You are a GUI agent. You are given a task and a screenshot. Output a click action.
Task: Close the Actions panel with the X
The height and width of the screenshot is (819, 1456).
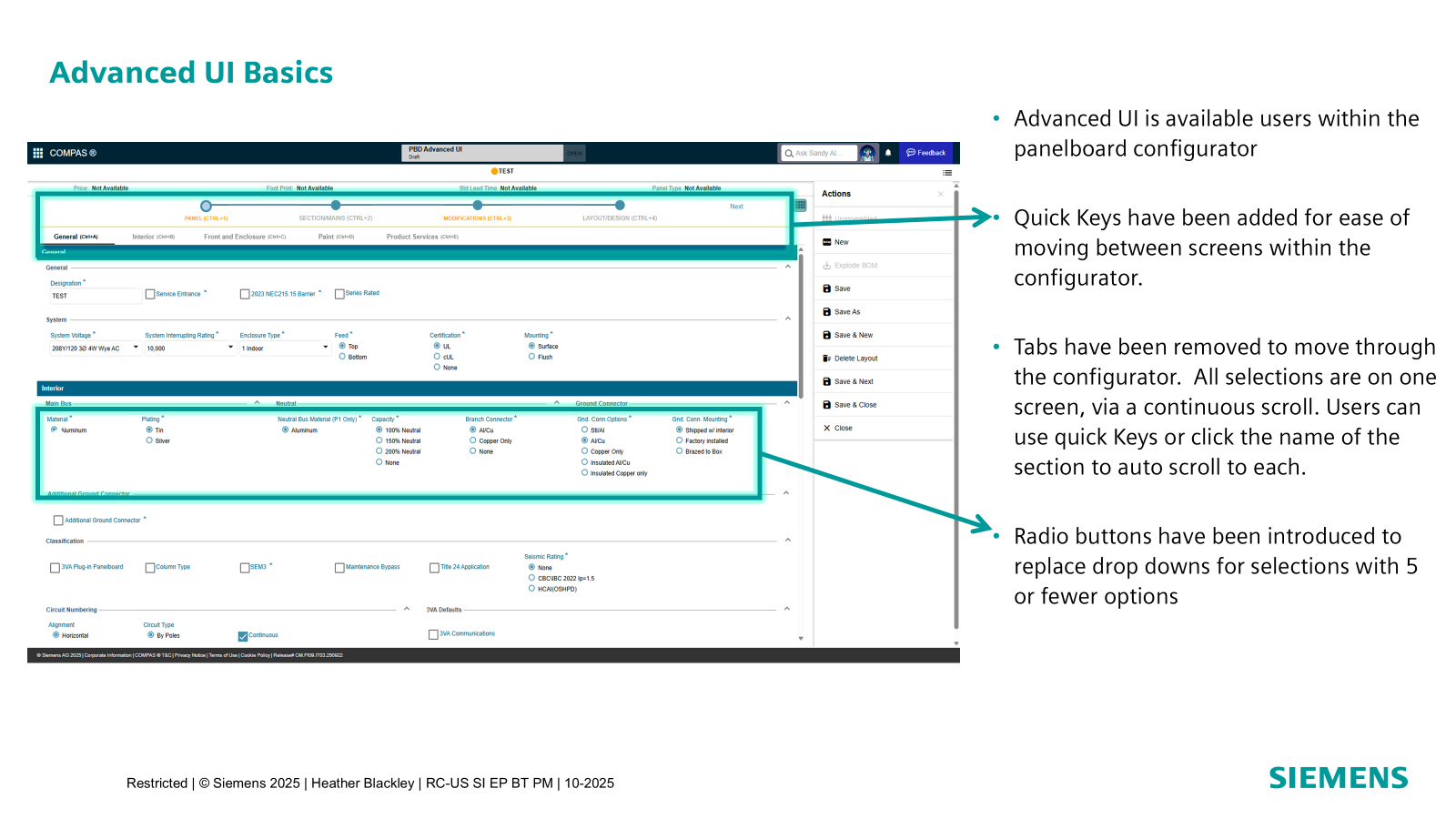(x=940, y=194)
